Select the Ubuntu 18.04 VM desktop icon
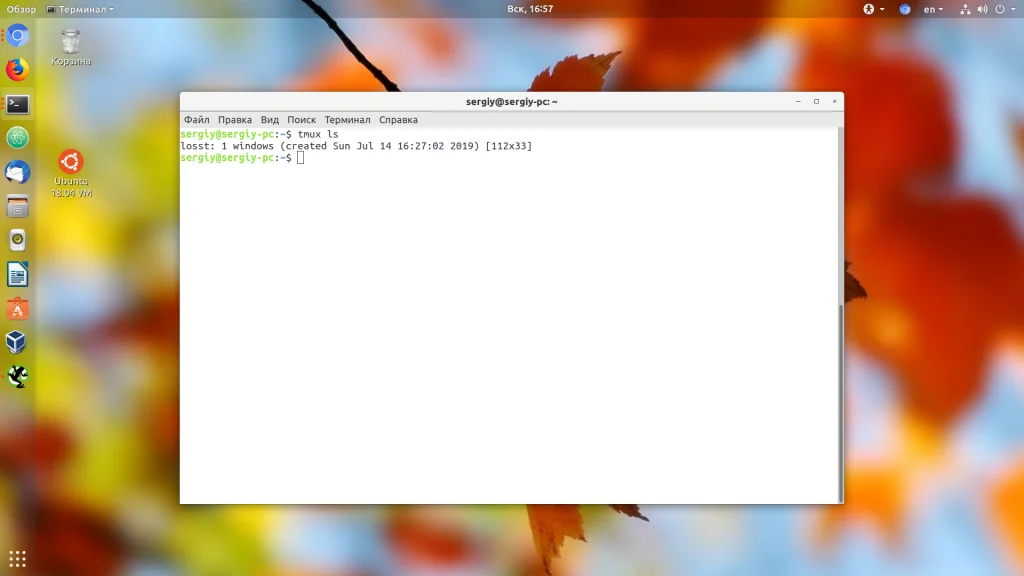 click(71, 174)
